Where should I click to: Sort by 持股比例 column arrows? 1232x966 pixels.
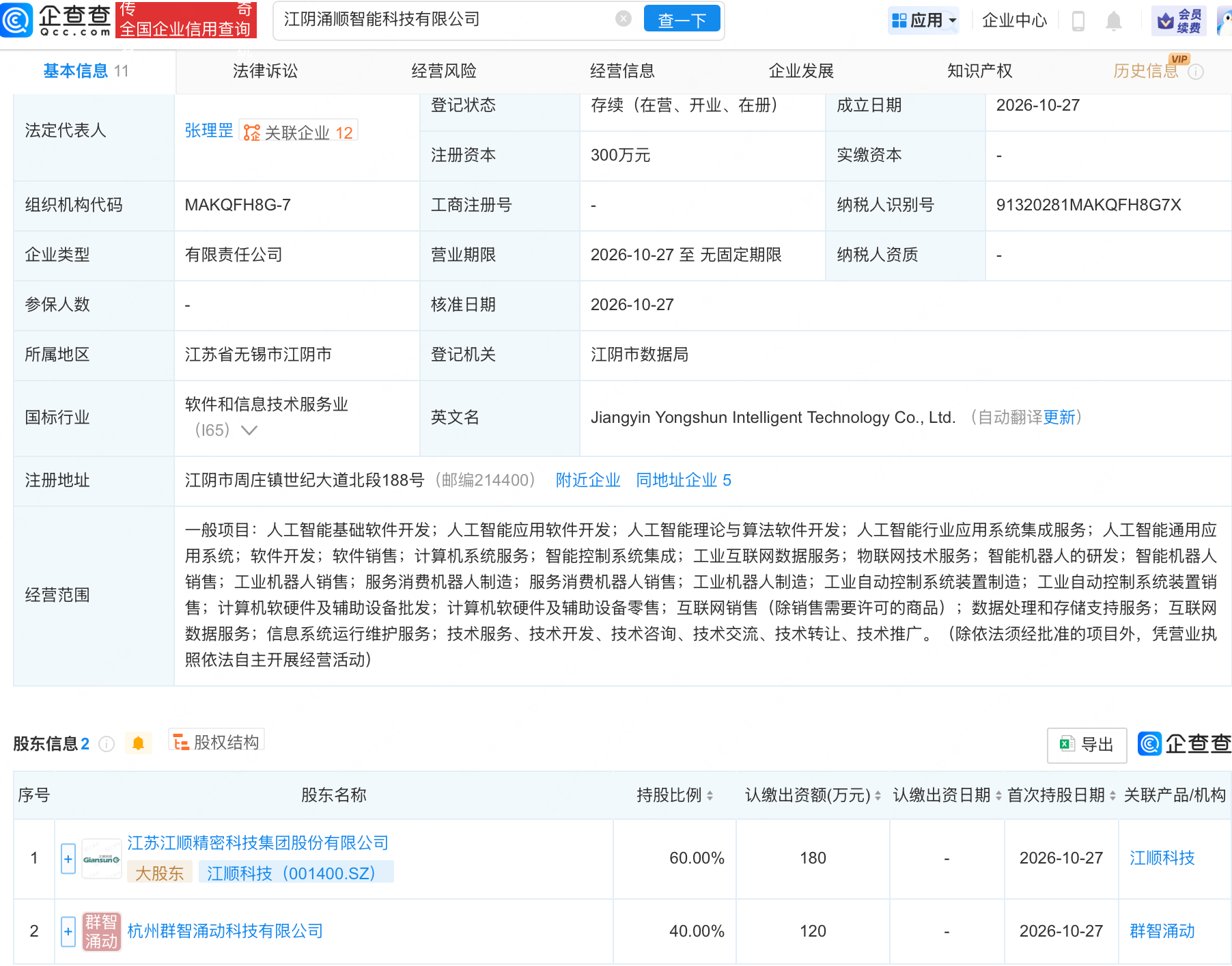coord(710,795)
